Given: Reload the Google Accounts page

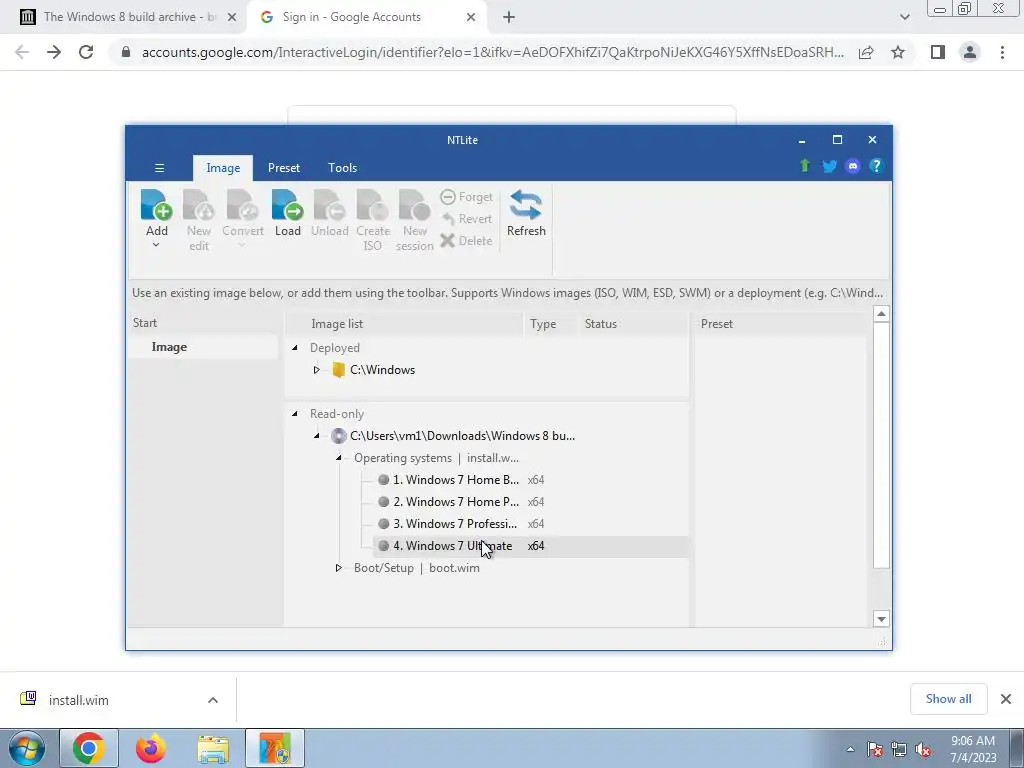Looking at the screenshot, I should 86,52.
